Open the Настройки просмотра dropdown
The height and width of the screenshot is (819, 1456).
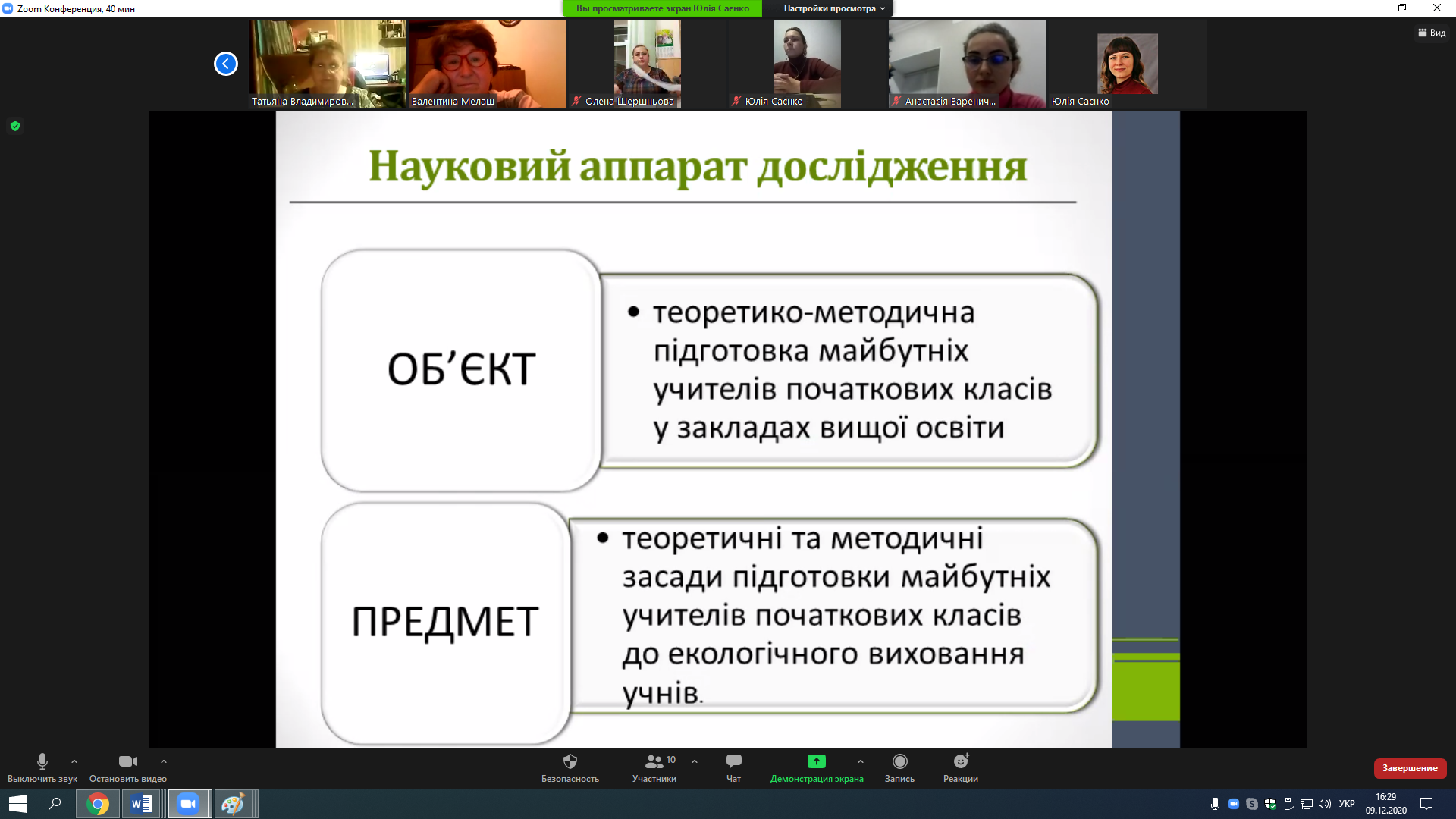tap(834, 8)
